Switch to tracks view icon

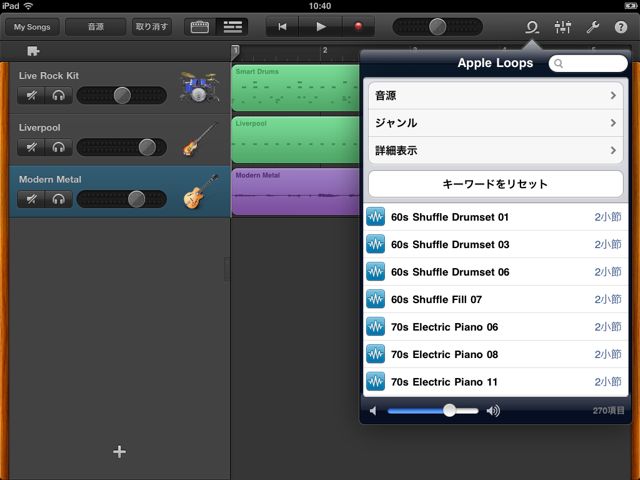(x=232, y=27)
